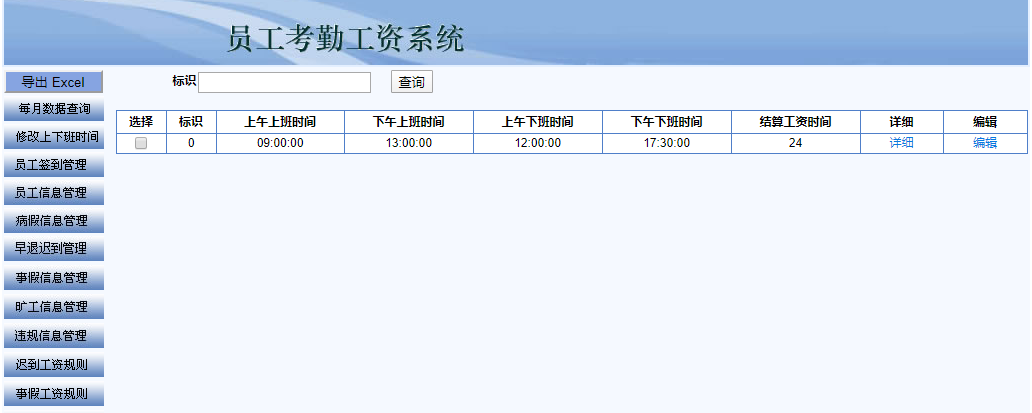Click the 上午上班时间 column header
Viewport: 1032px width, 413px height.
[x=280, y=122]
